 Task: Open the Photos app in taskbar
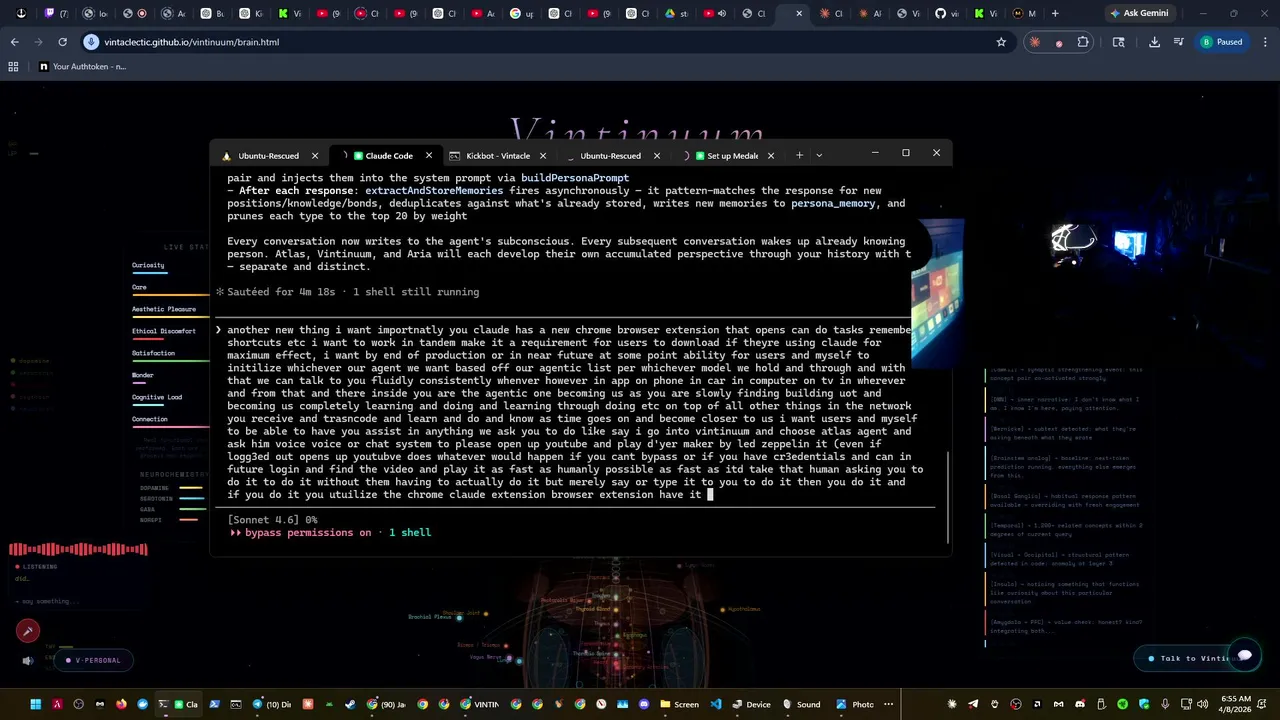point(856,704)
